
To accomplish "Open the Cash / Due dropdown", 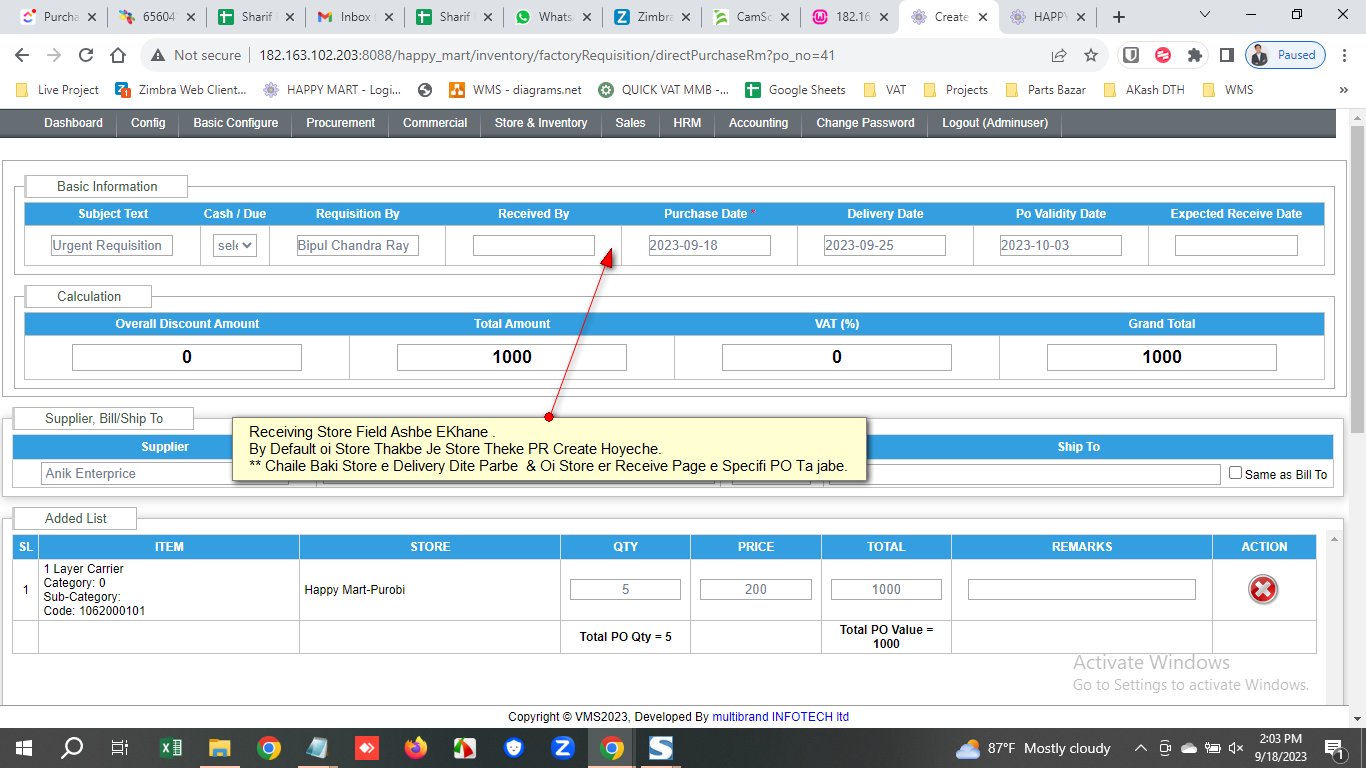I will click(x=235, y=245).
